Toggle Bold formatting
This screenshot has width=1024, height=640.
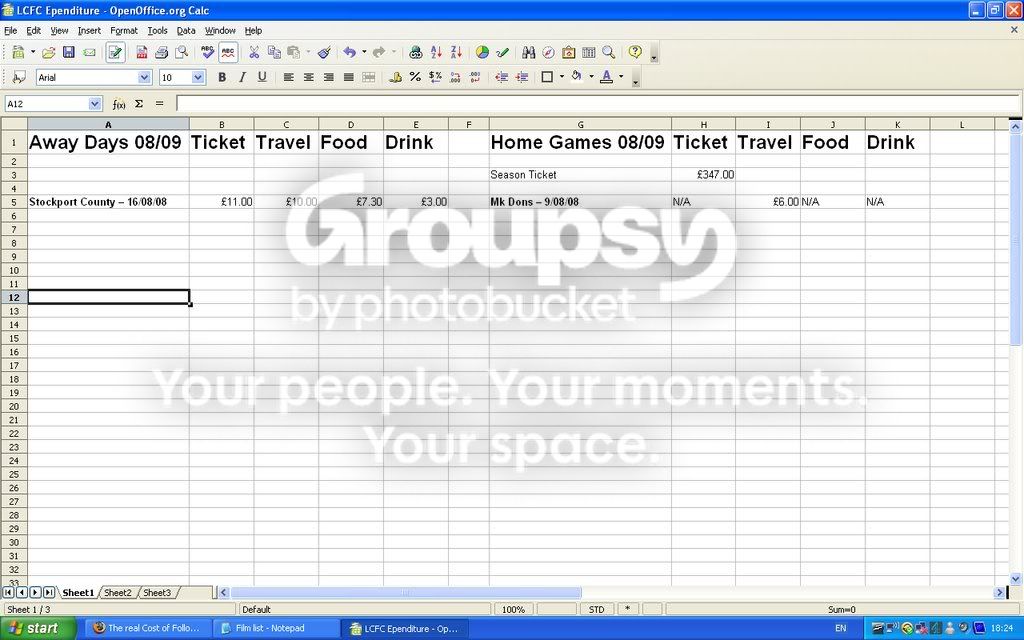[x=222, y=77]
